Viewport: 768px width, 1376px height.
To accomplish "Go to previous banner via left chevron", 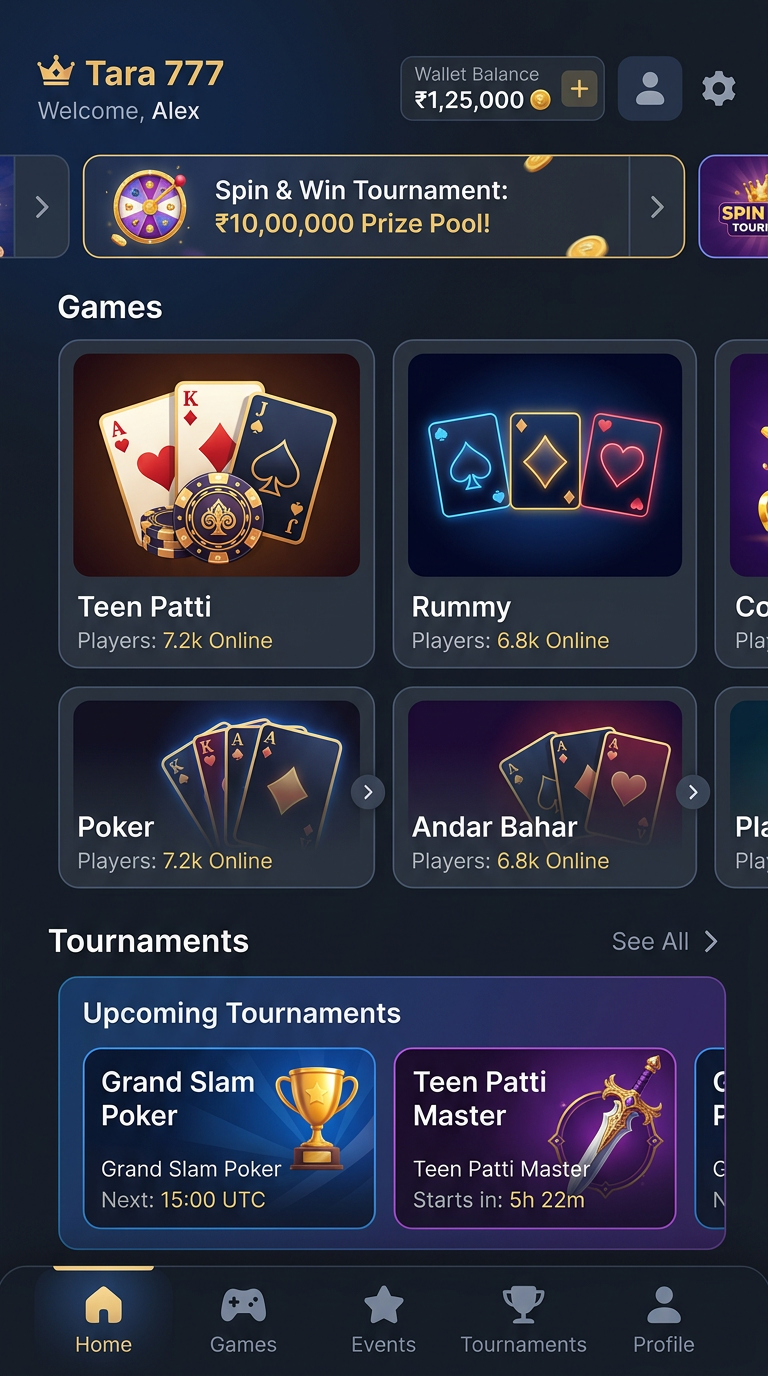I will click(x=42, y=207).
